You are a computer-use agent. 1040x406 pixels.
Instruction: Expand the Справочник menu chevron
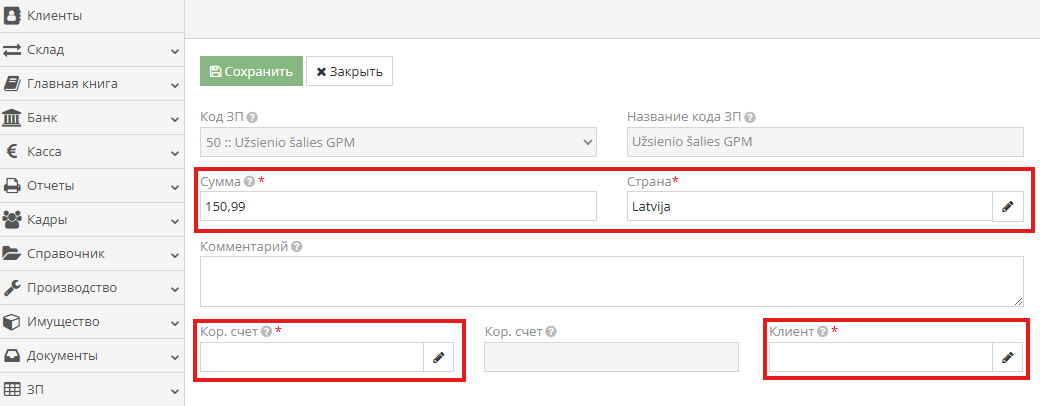[174, 255]
